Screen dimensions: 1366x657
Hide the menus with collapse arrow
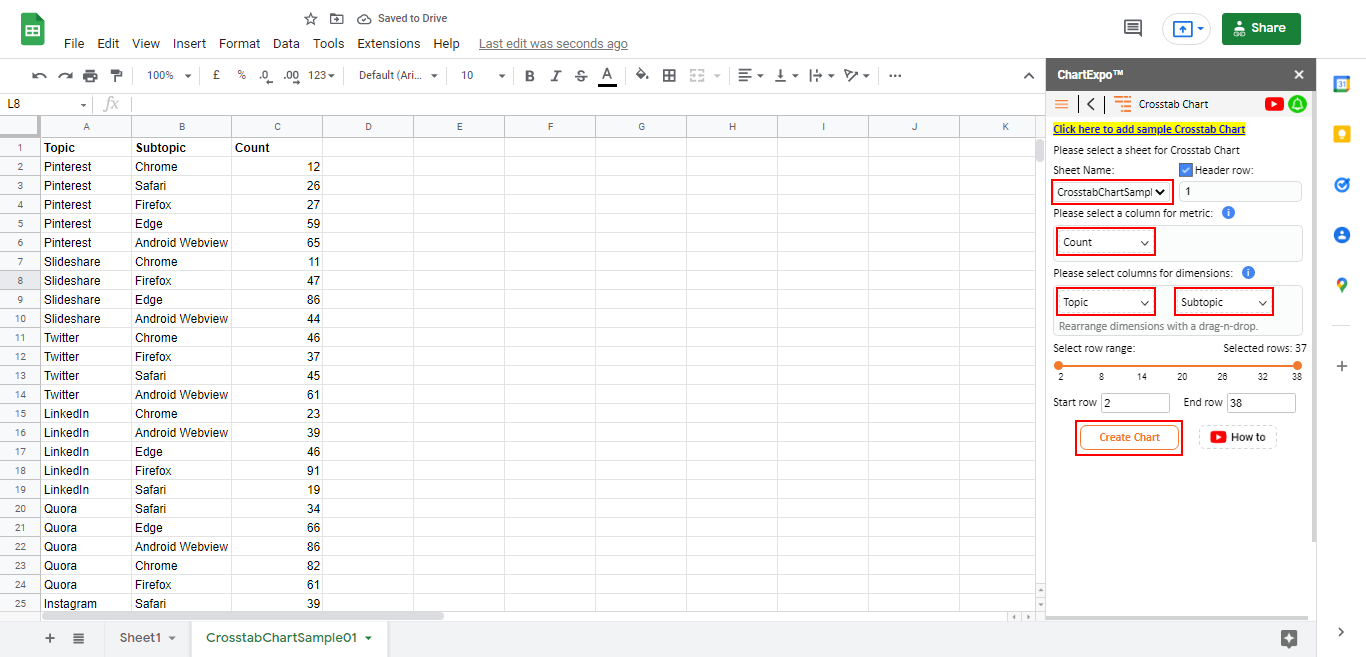pyautogui.click(x=1029, y=75)
